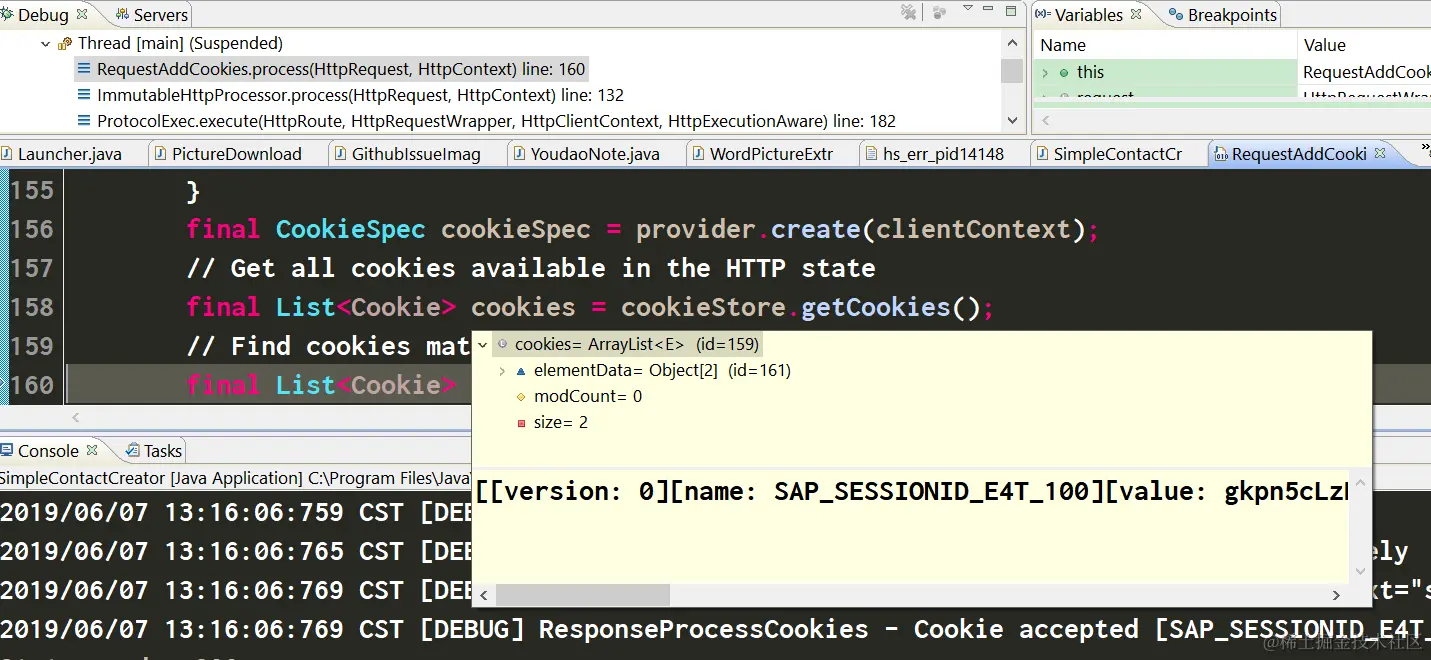Image resolution: width=1431 pixels, height=660 pixels.
Task: Switch to the Breakpoints tab
Action: pos(1223,15)
